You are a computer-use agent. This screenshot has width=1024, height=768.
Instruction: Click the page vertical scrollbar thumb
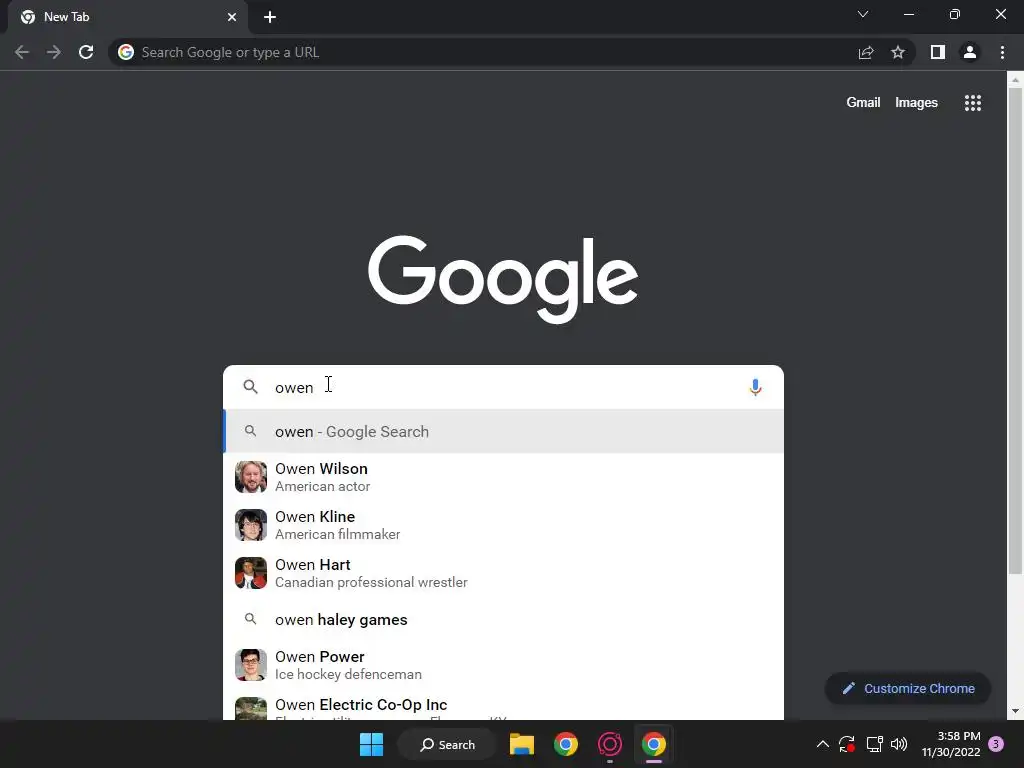coord(1015,331)
